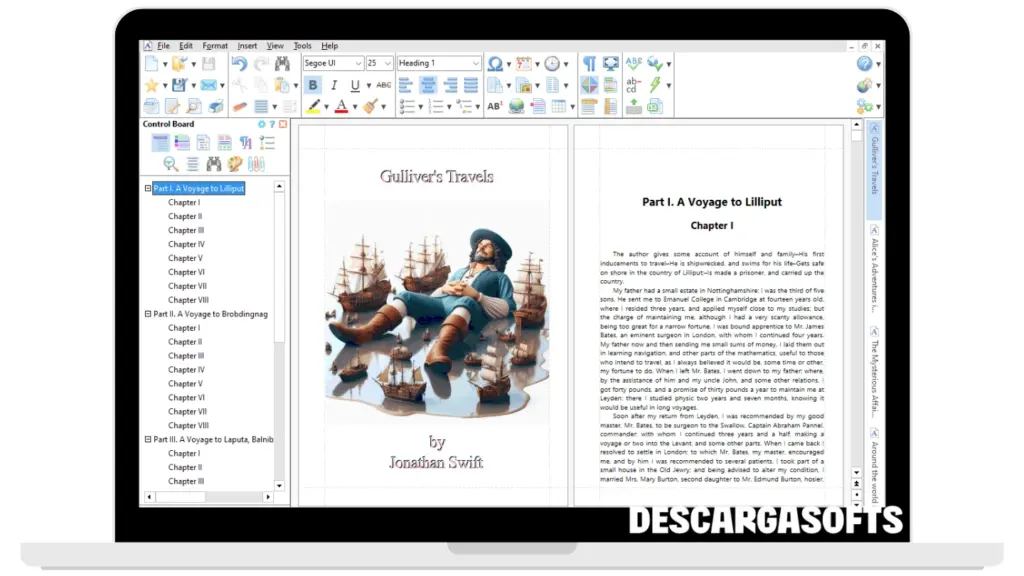The width and height of the screenshot is (1024, 576).
Task: Toggle Italic formatting
Action: (335, 85)
